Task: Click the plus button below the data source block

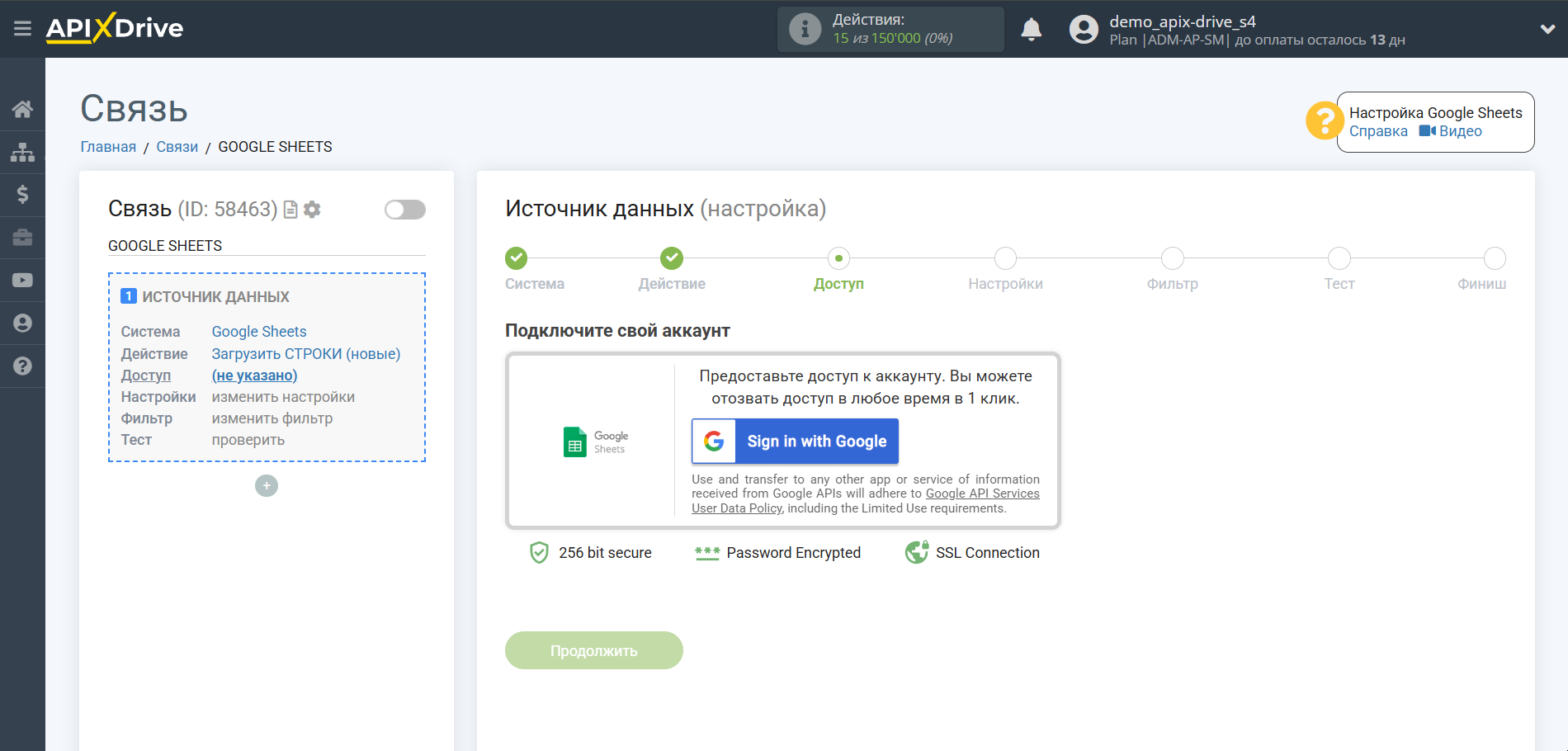Action: tap(266, 485)
